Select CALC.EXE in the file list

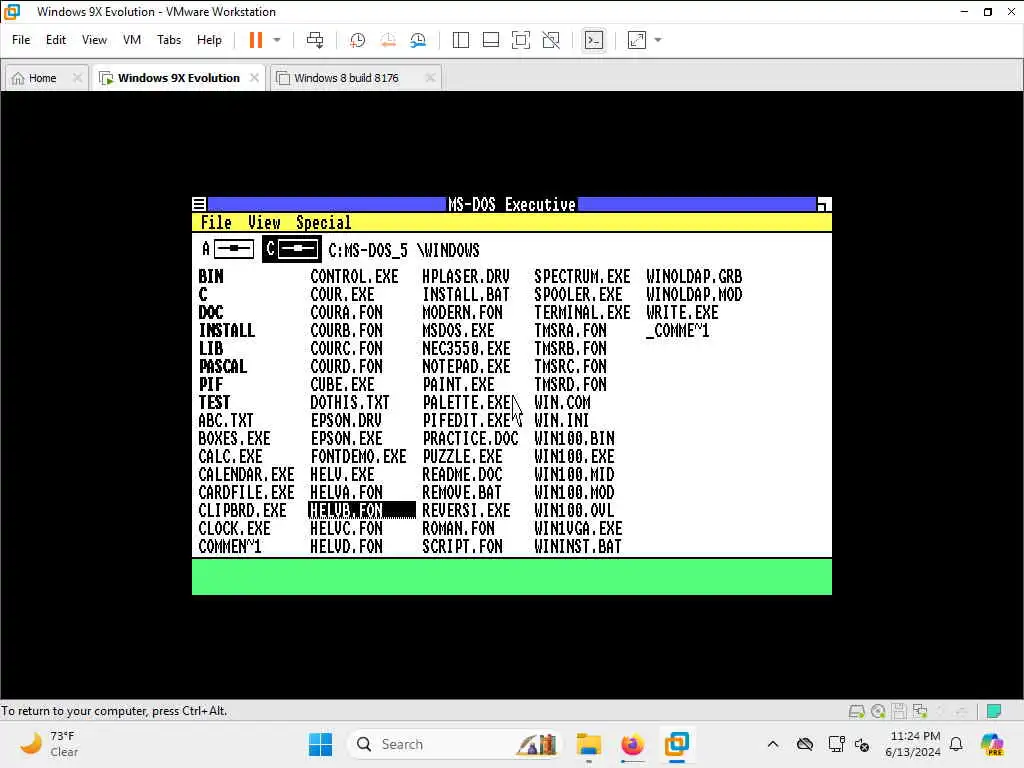point(231,456)
